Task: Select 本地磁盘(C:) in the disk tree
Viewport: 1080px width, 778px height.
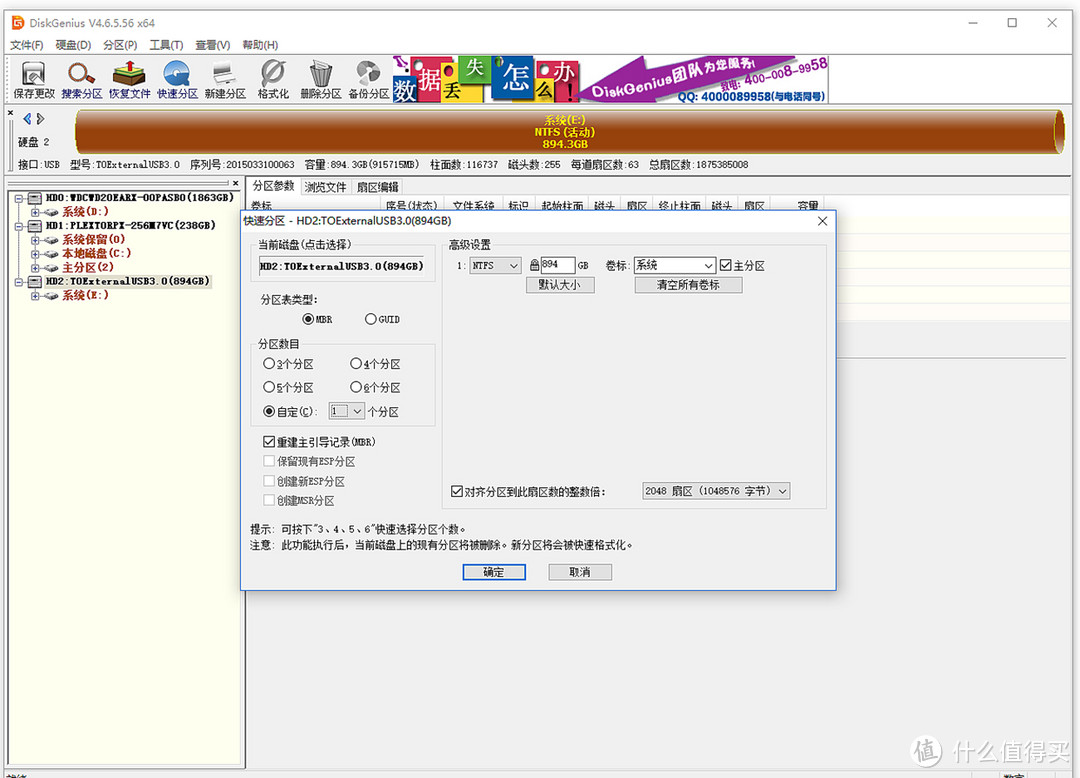Action: [96, 253]
